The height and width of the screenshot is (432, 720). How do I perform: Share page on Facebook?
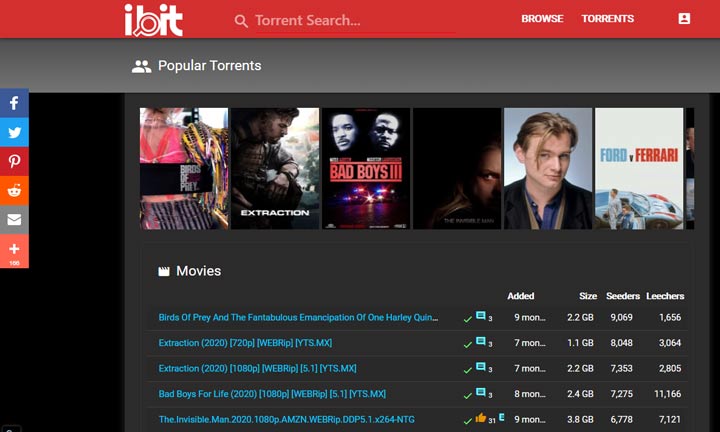click(x=14, y=103)
